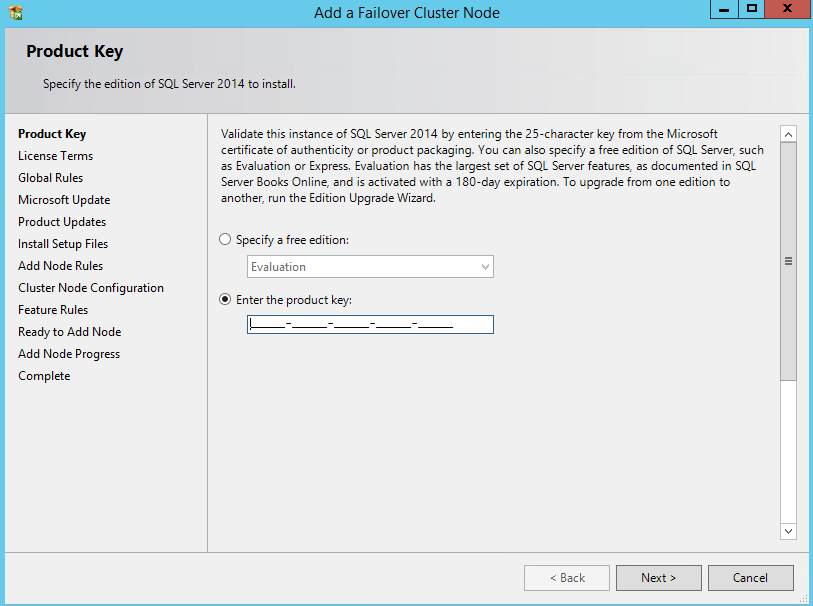Click scrollbar down arrow in content pane

click(x=788, y=531)
